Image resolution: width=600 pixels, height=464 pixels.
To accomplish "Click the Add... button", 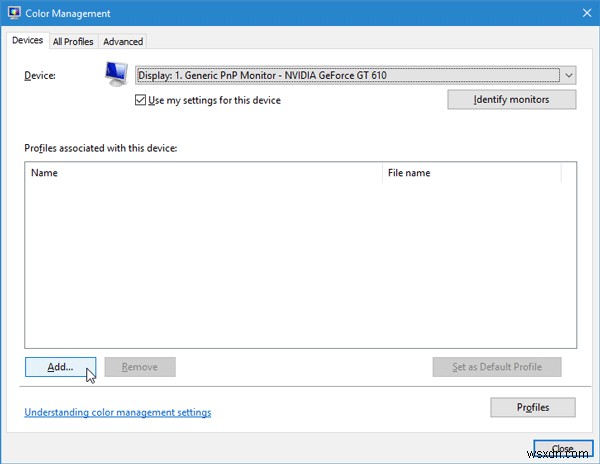I will click(60, 367).
